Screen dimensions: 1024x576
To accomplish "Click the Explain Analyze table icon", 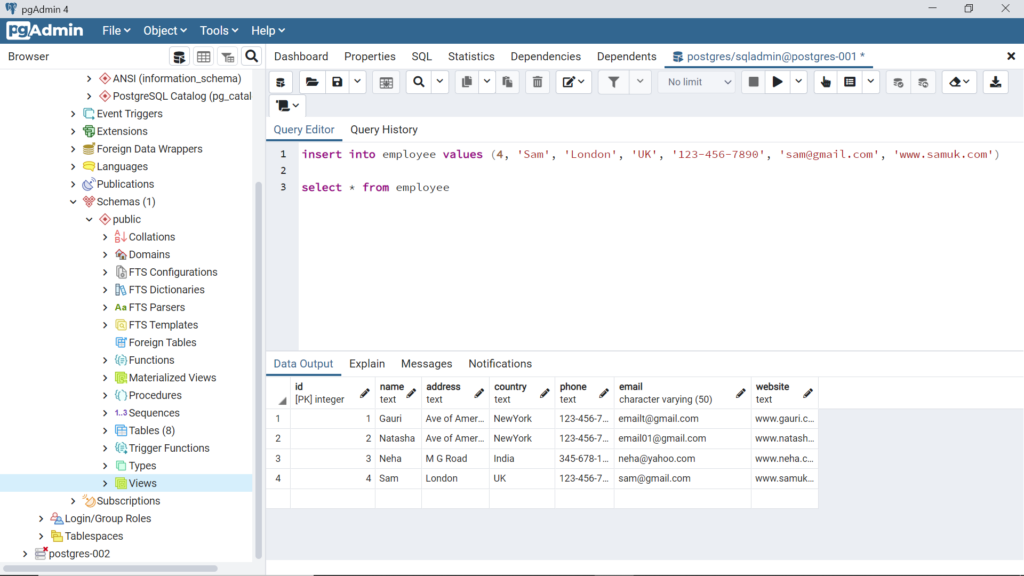I will tap(850, 82).
